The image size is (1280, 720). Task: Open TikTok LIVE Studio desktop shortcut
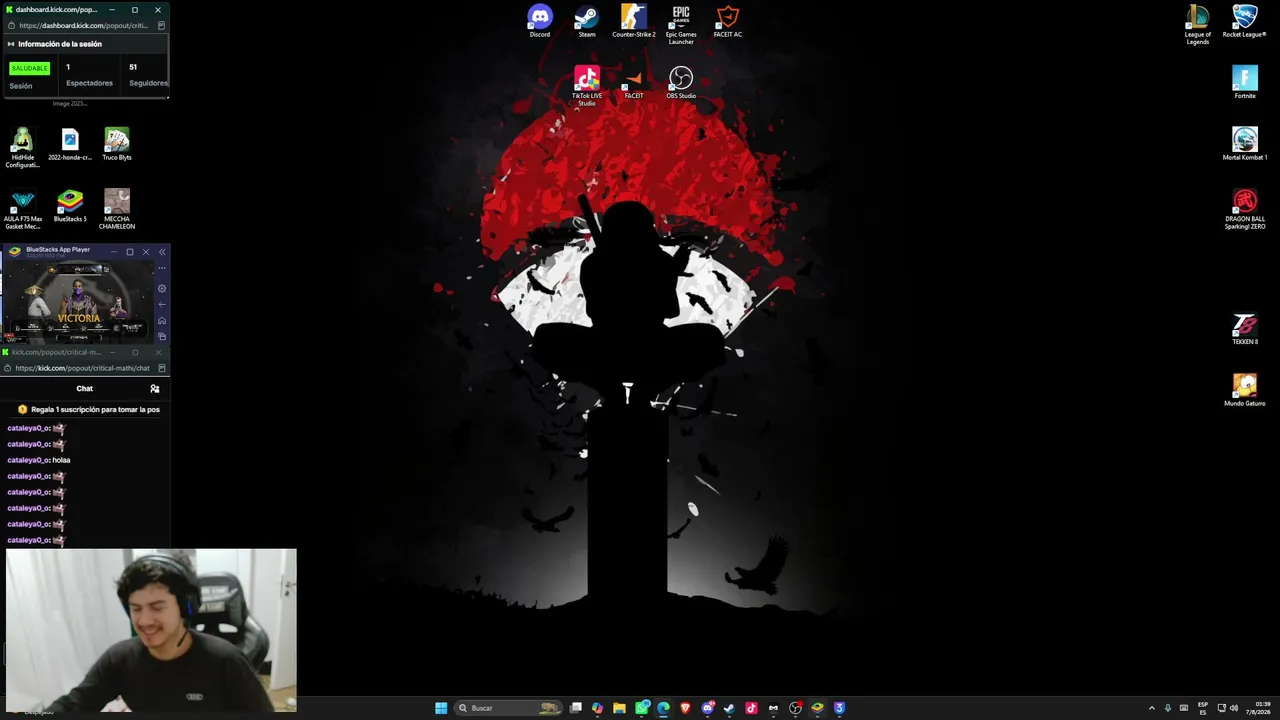pos(587,86)
